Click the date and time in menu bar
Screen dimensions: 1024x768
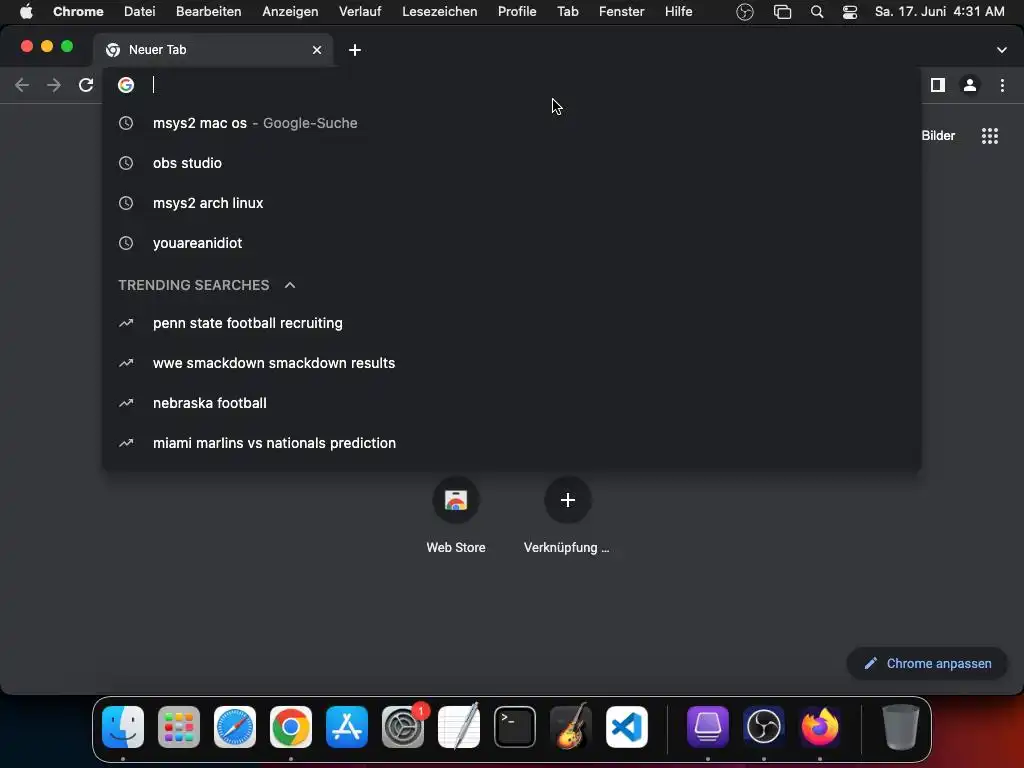[x=939, y=11]
